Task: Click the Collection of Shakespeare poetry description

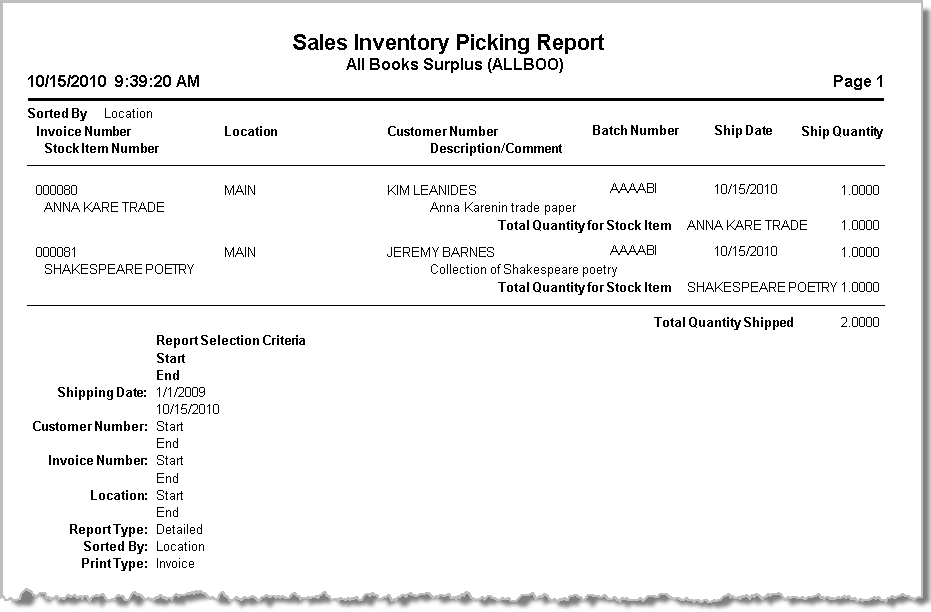Action: click(x=524, y=269)
